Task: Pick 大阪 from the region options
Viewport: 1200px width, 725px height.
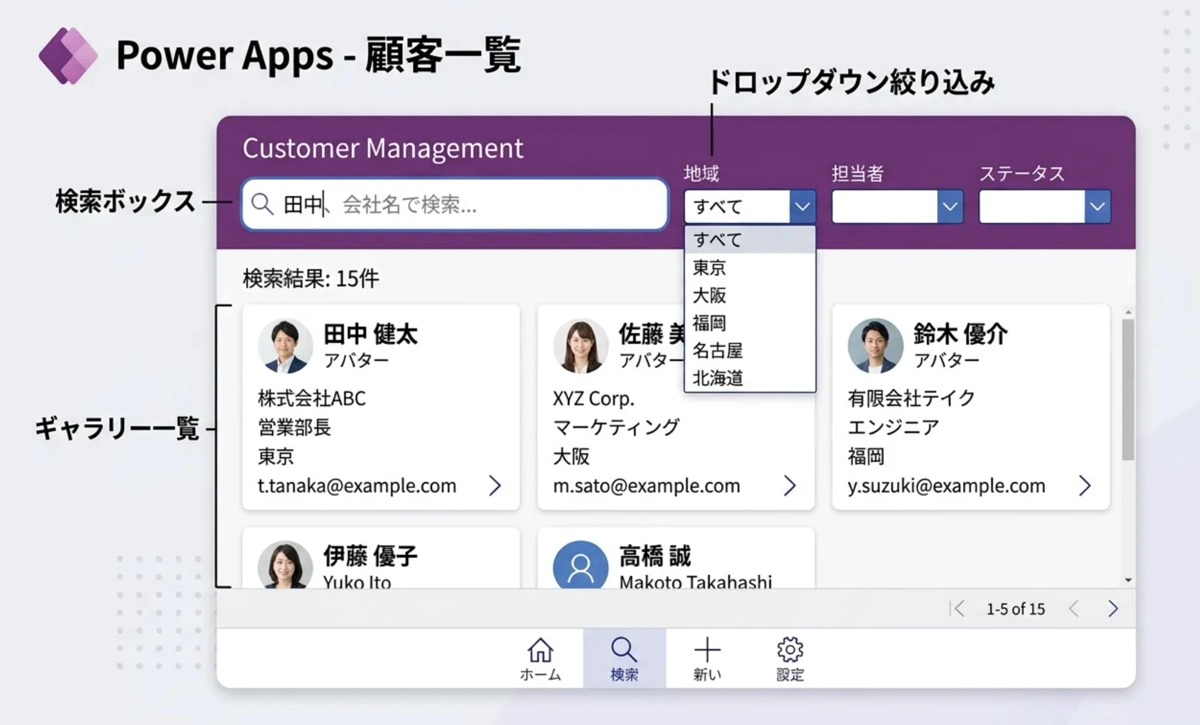Action: pos(710,296)
